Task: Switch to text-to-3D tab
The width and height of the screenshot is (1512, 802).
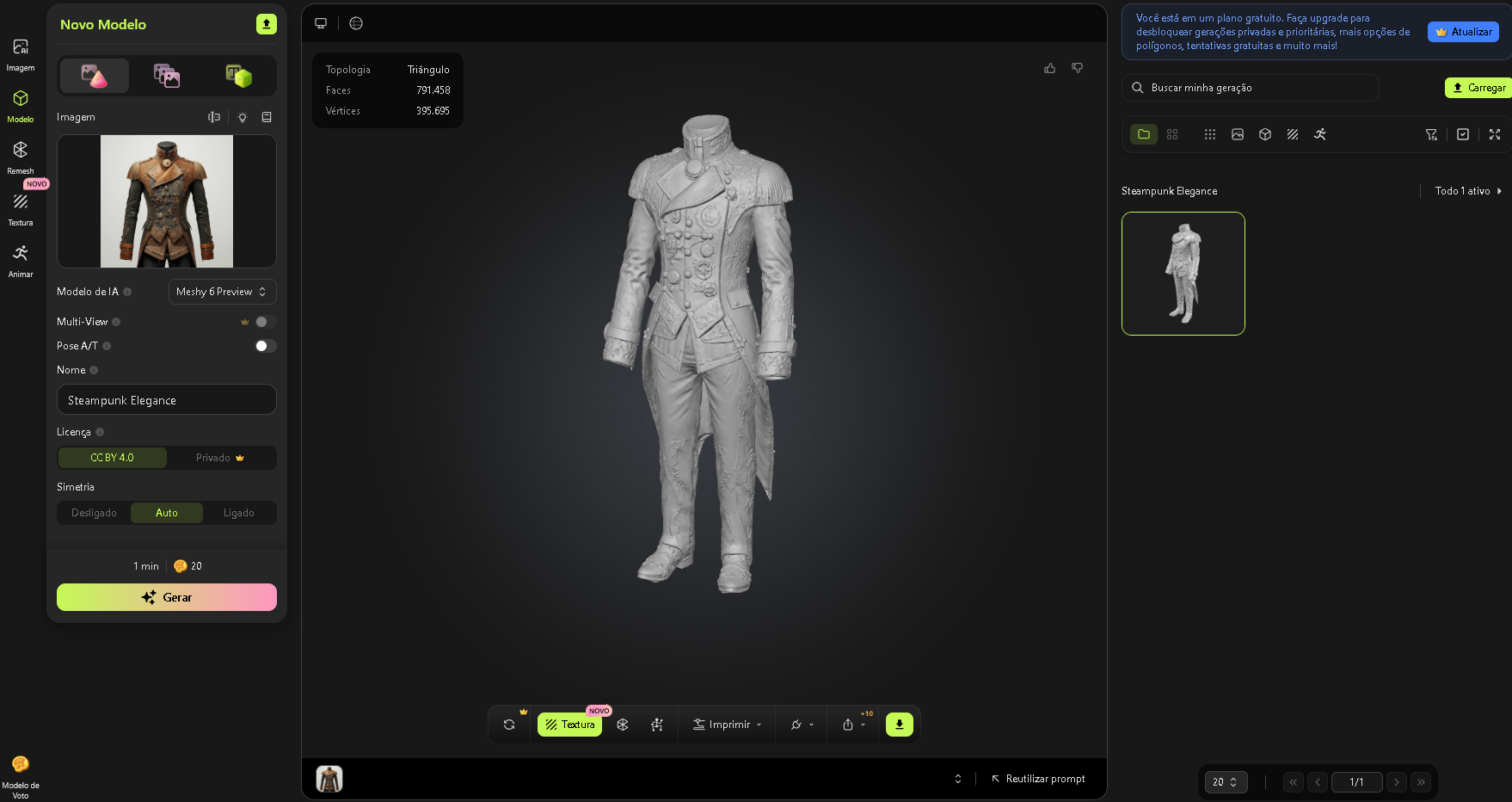Action: (238, 76)
